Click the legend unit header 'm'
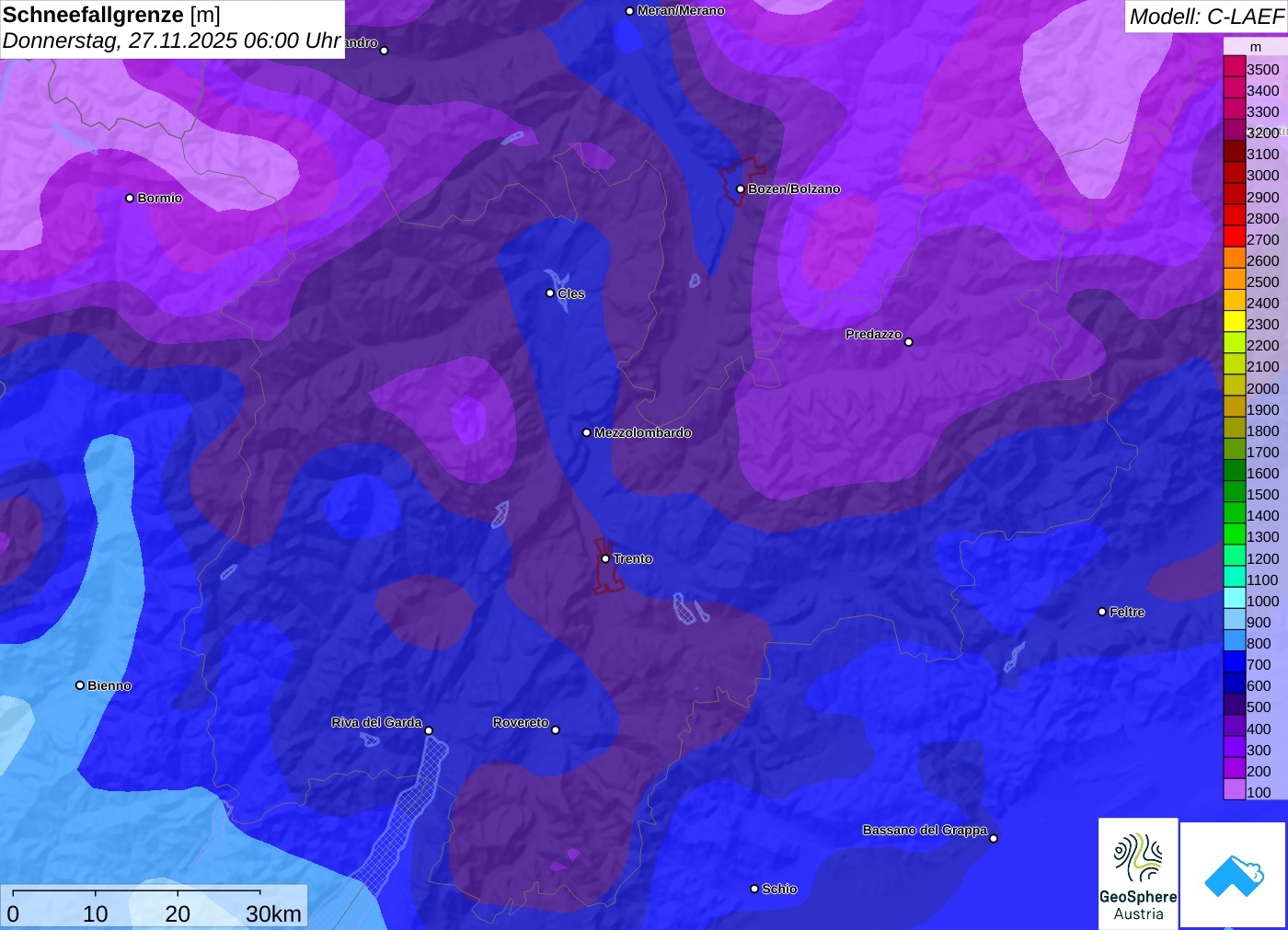The height and width of the screenshot is (930, 1288). point(1256,47)
